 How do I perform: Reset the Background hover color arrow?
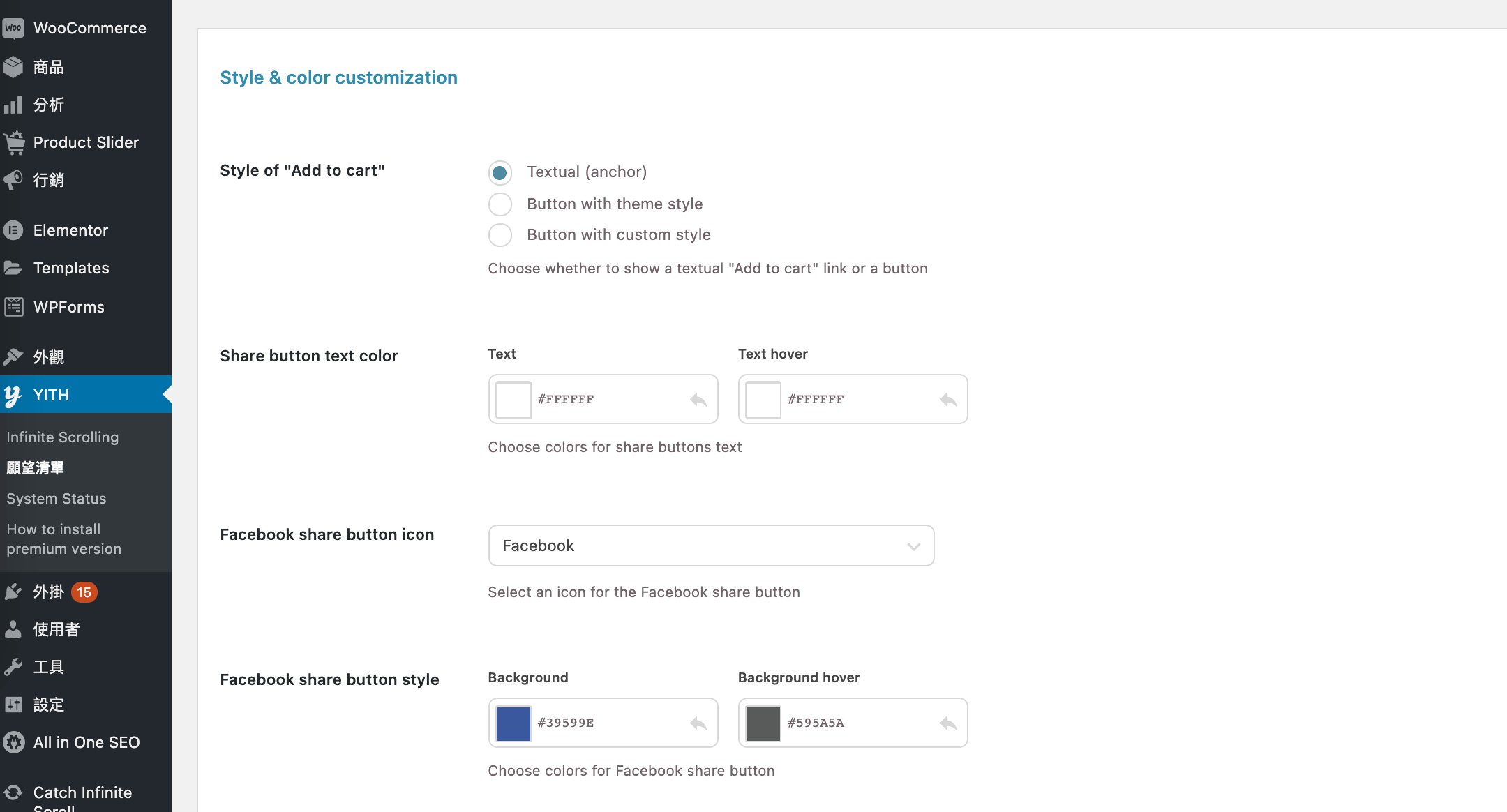coord(948,723)
